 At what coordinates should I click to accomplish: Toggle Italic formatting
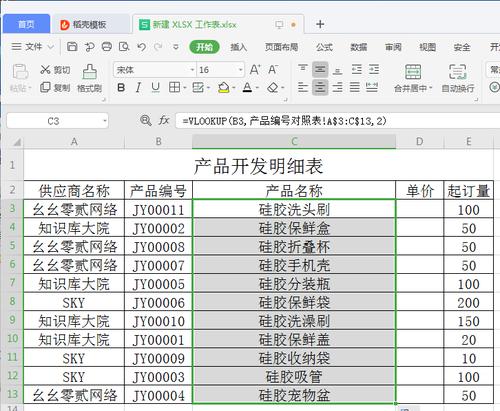pos(138,88)
